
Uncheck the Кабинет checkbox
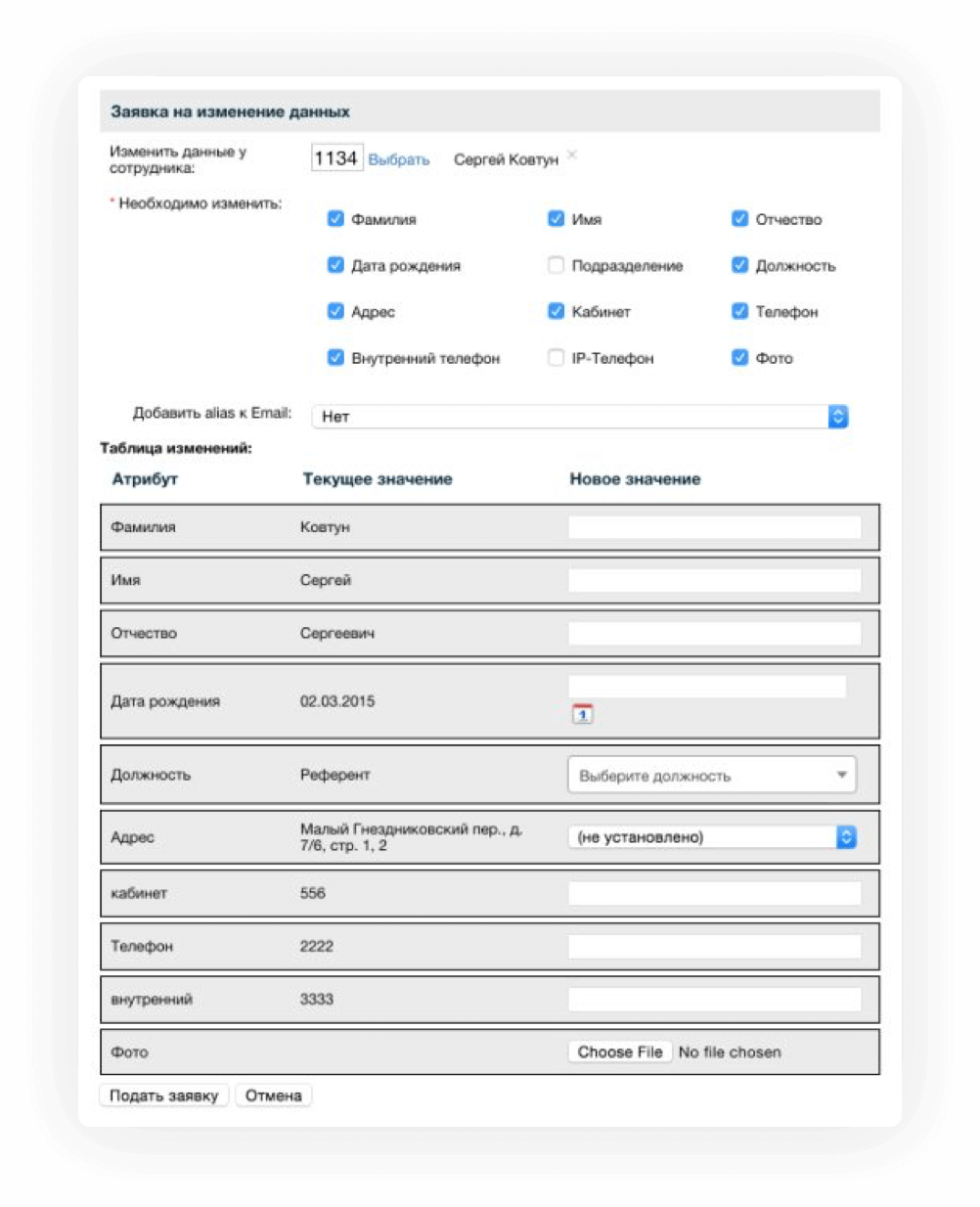click(556, 311)
